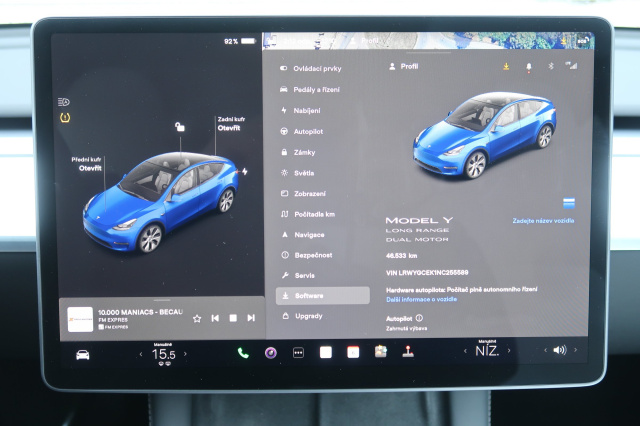Open car controls icon in bottom bar
Image resolution: width=640 pixels, height=426 pixels.
tap(82, 355)
